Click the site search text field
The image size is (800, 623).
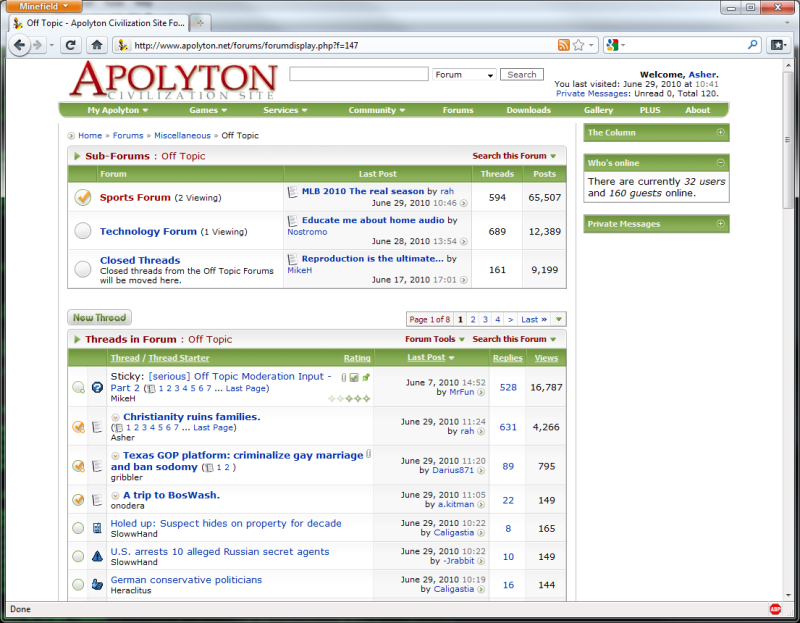click(x=358, y=75)
